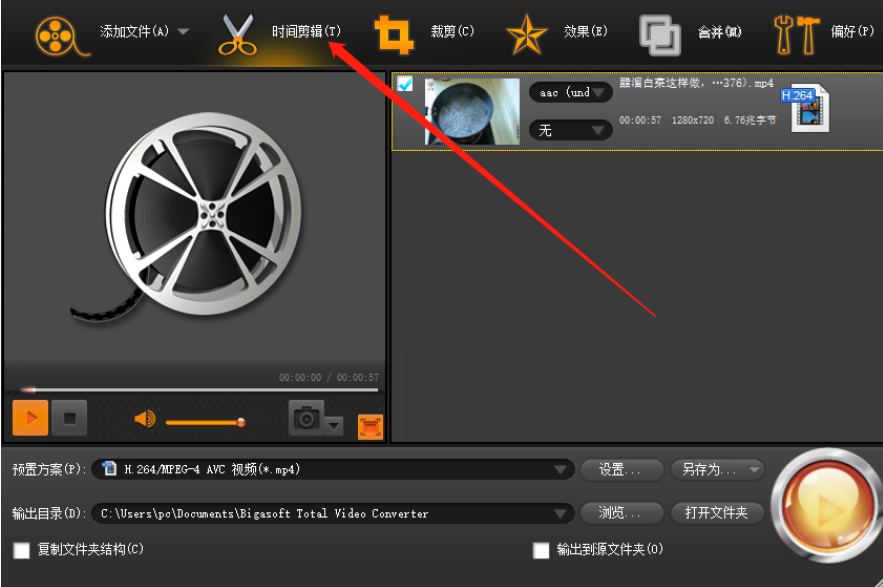Click the 6.76兆字节 file size text
Image resolution: width=883 pixels, height=587 pixels.
click(x=750, y=120)
